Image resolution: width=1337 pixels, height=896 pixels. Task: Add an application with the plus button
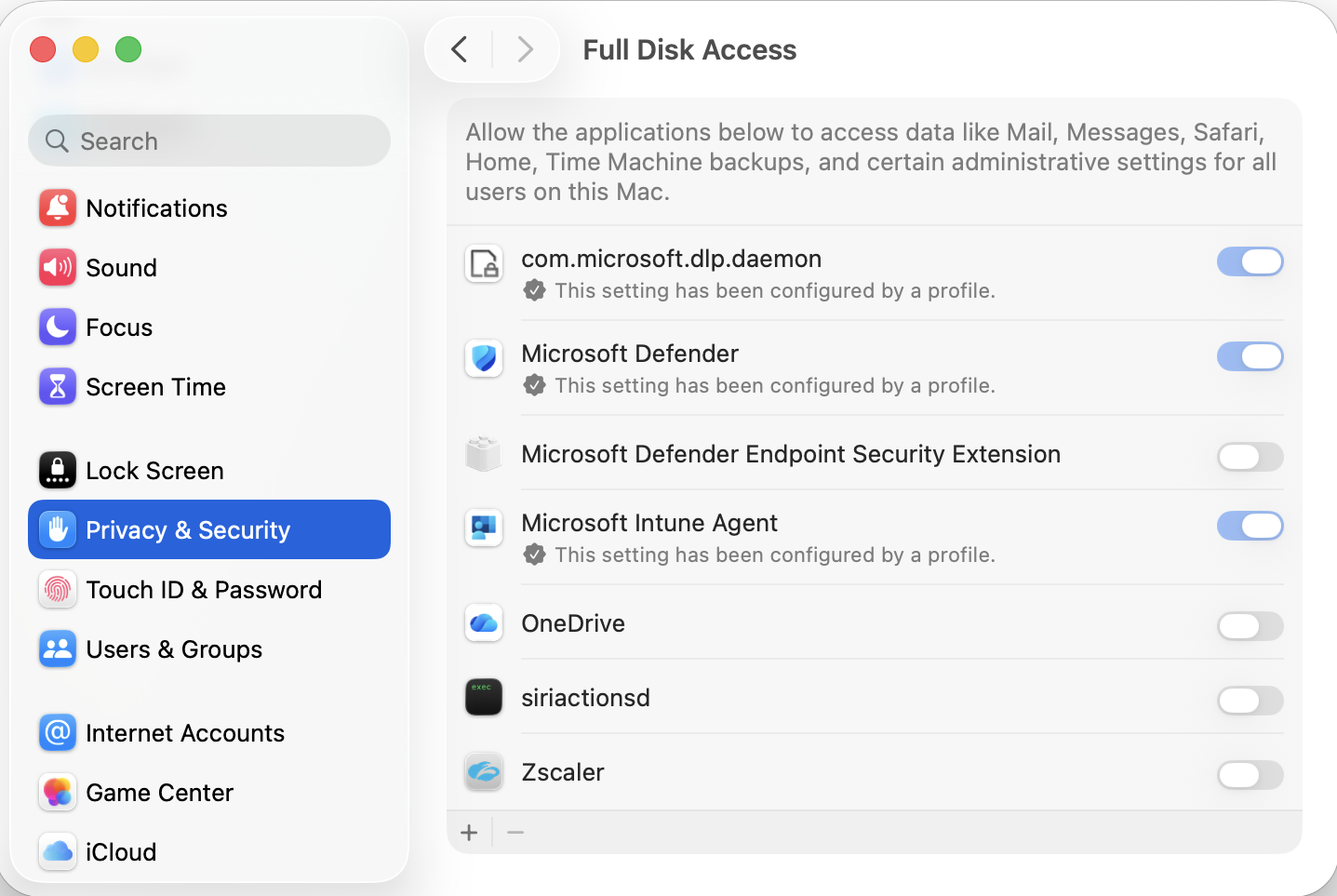pyautogui.click(x=470, y=833)
